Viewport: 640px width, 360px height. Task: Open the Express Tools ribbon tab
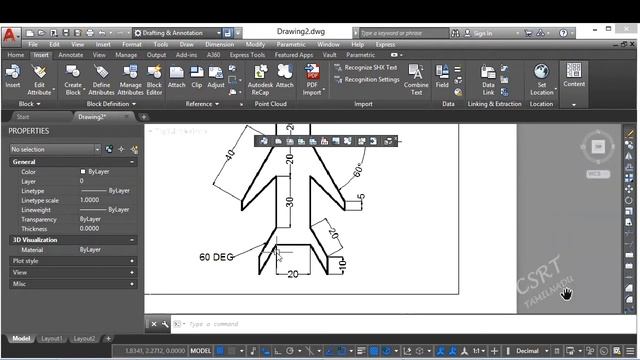point(247,55)
